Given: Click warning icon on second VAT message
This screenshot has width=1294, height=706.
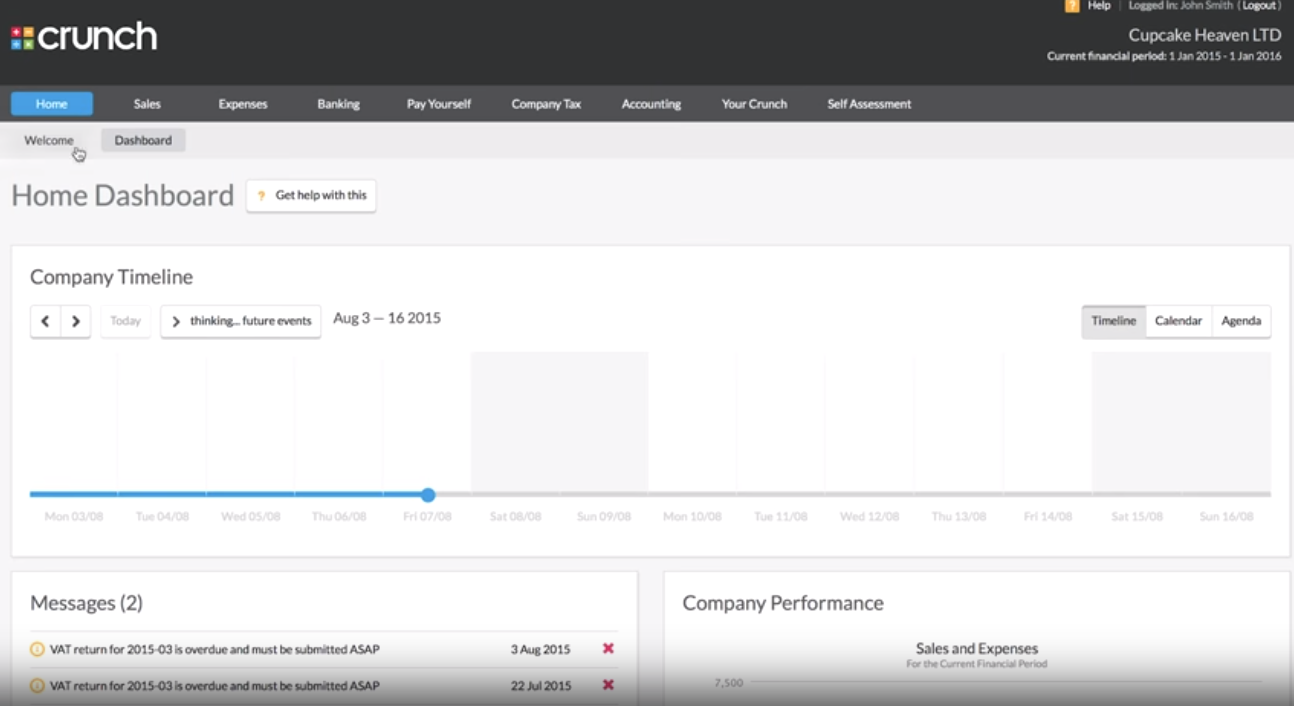Looking at the screenshot, I should pyautogui.click(x=37, y=686).
